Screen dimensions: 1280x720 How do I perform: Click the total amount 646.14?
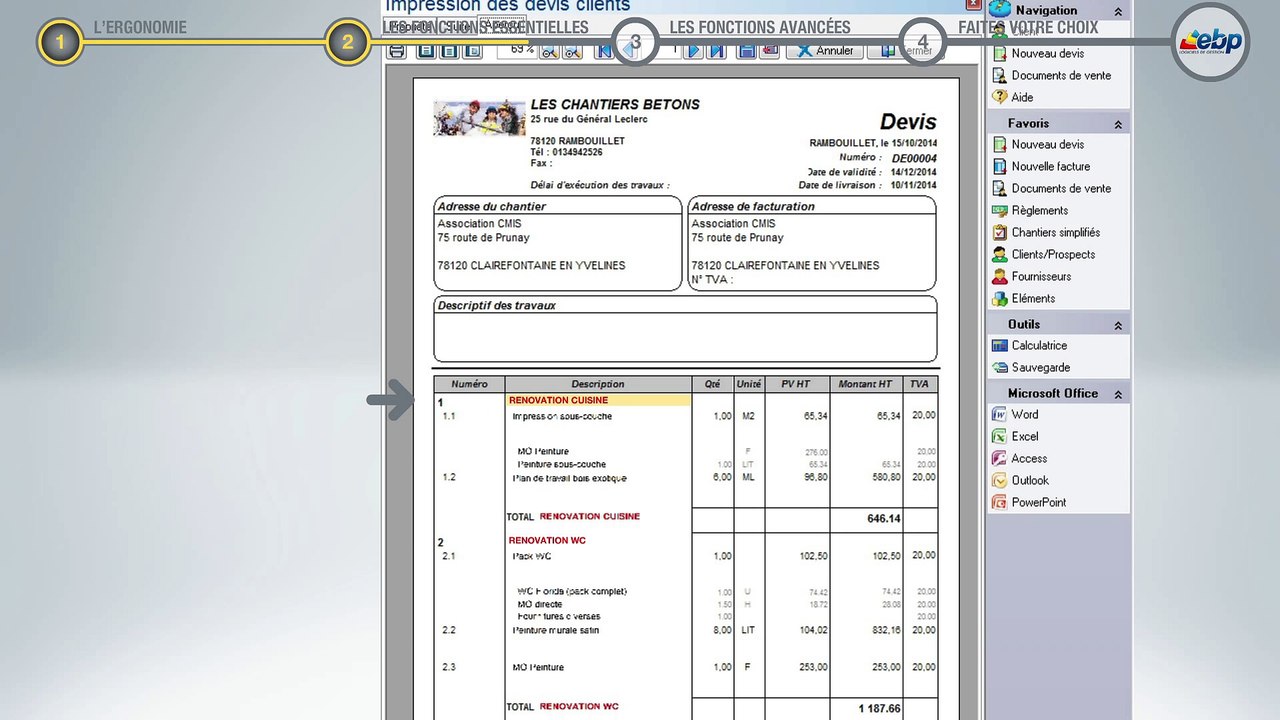tap(884, 519)
